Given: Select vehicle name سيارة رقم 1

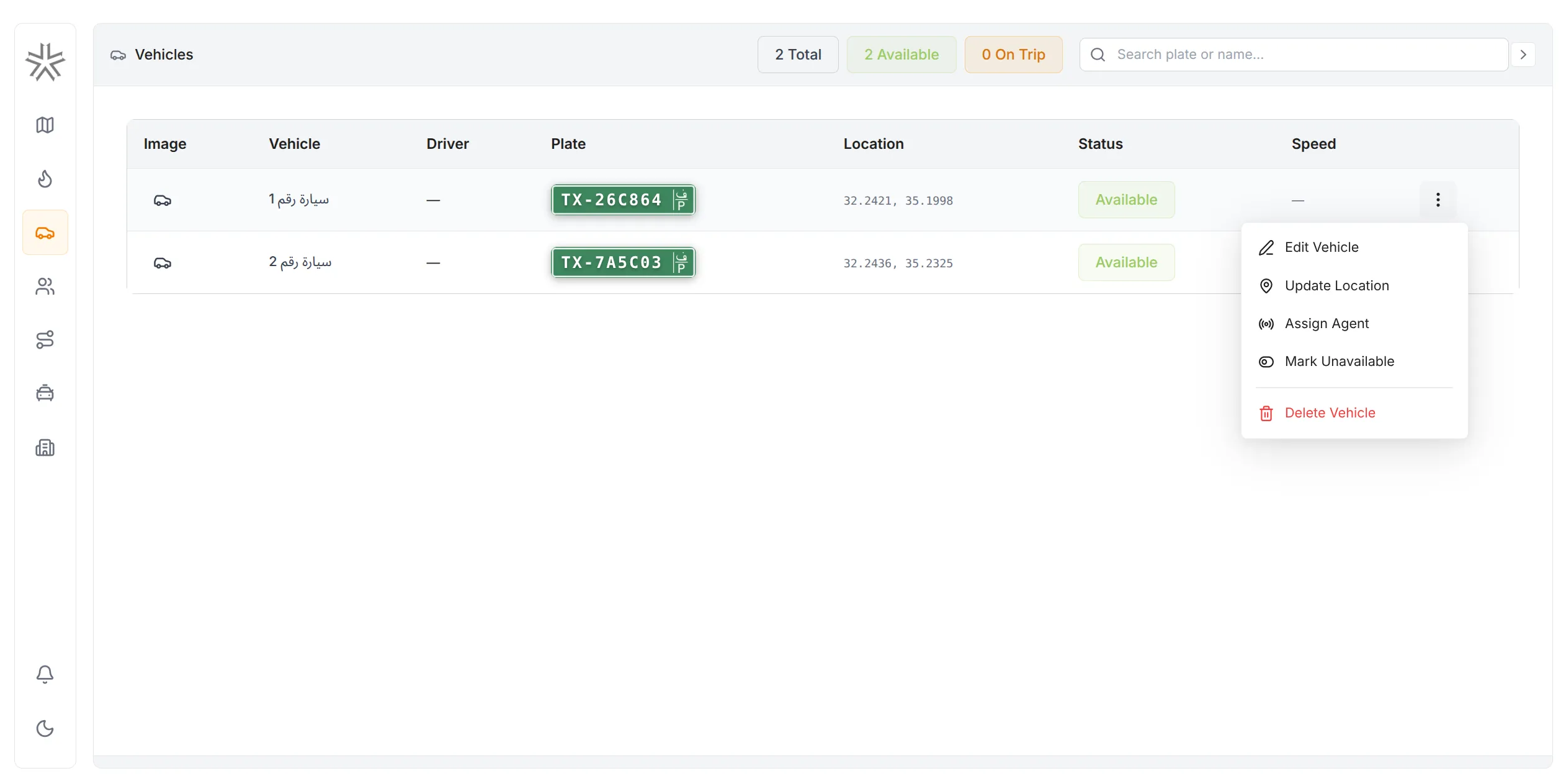Looking at the screenshot, I should (298, 200).
